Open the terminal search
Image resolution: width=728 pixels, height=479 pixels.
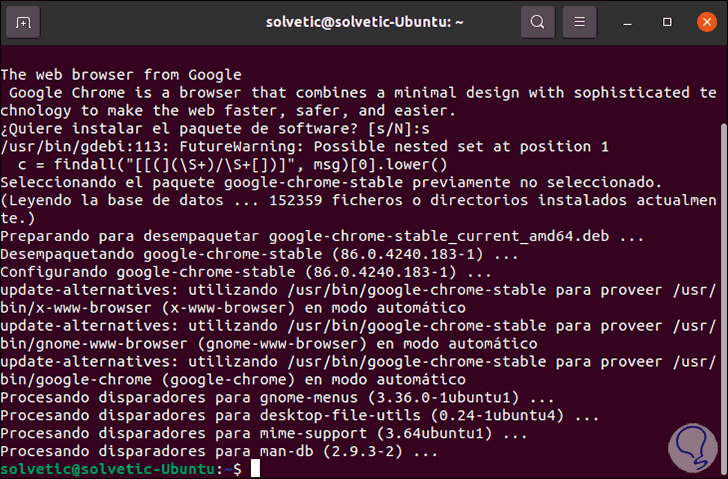538,22
